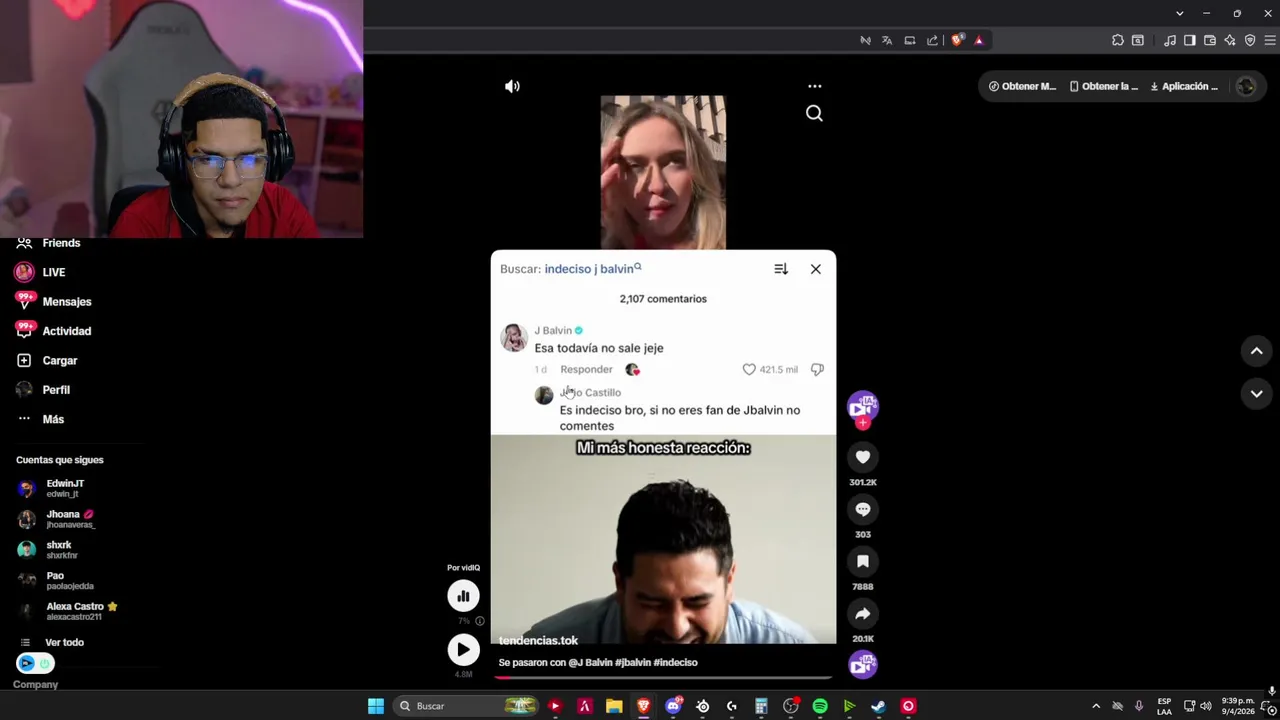This screenshot has height=720, width=1280.
Task: Open the @J Balvin mention in caption
Action: 590,662
